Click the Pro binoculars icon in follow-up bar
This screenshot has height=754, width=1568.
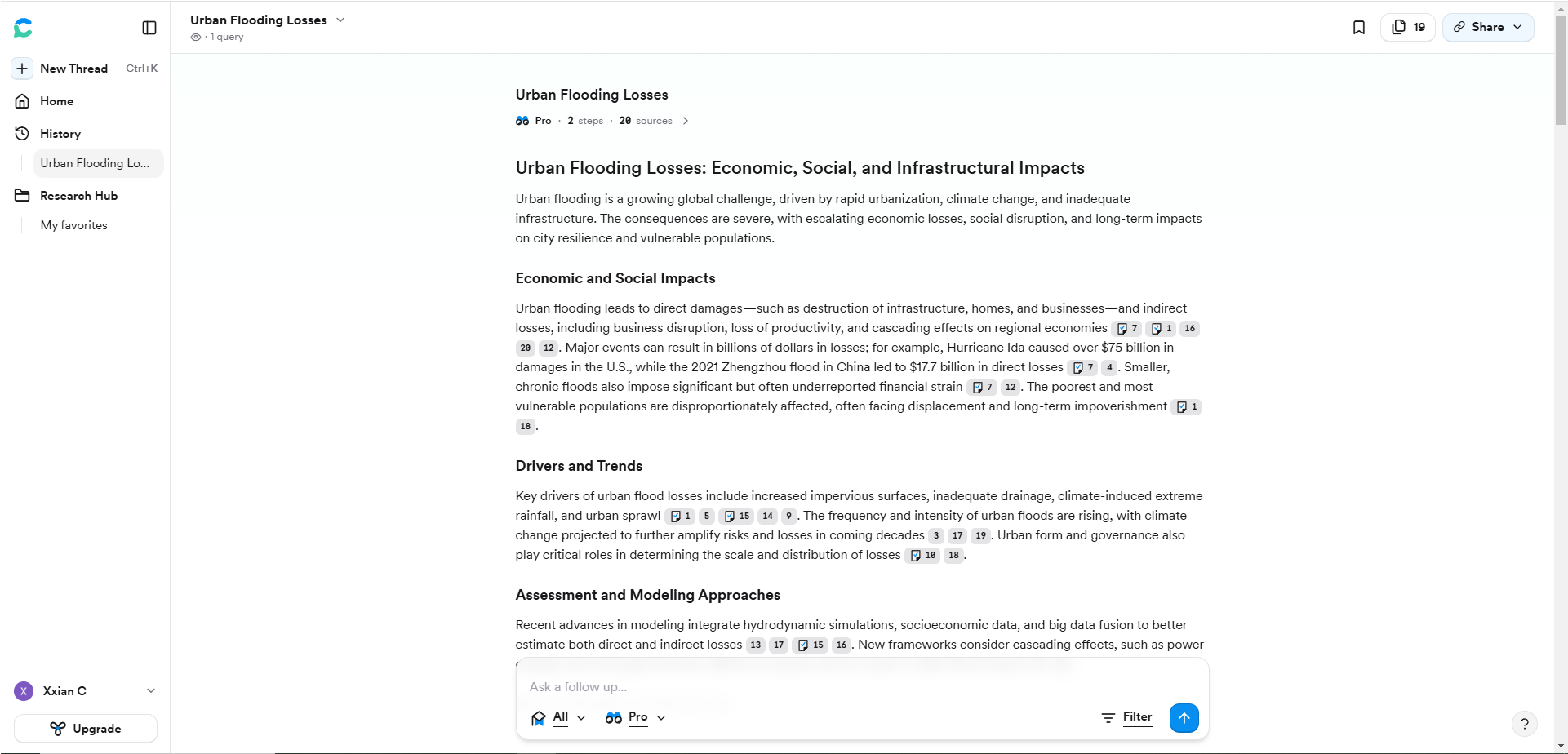coord(614,717)
